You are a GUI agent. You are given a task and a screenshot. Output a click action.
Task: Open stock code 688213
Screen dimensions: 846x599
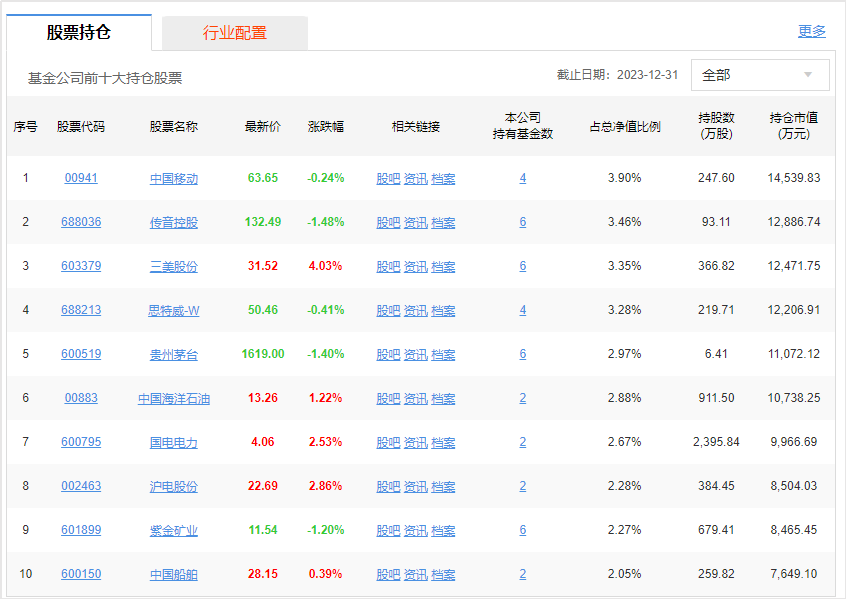81,310
